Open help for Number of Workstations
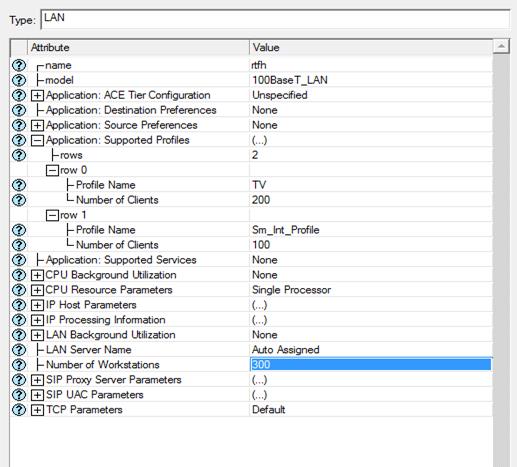 click(x=19, y=365)
